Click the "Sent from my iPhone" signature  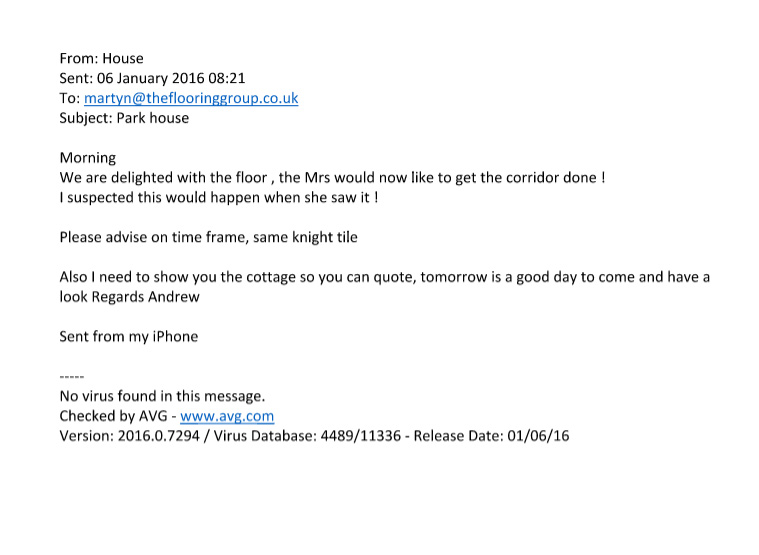(129, 337)
